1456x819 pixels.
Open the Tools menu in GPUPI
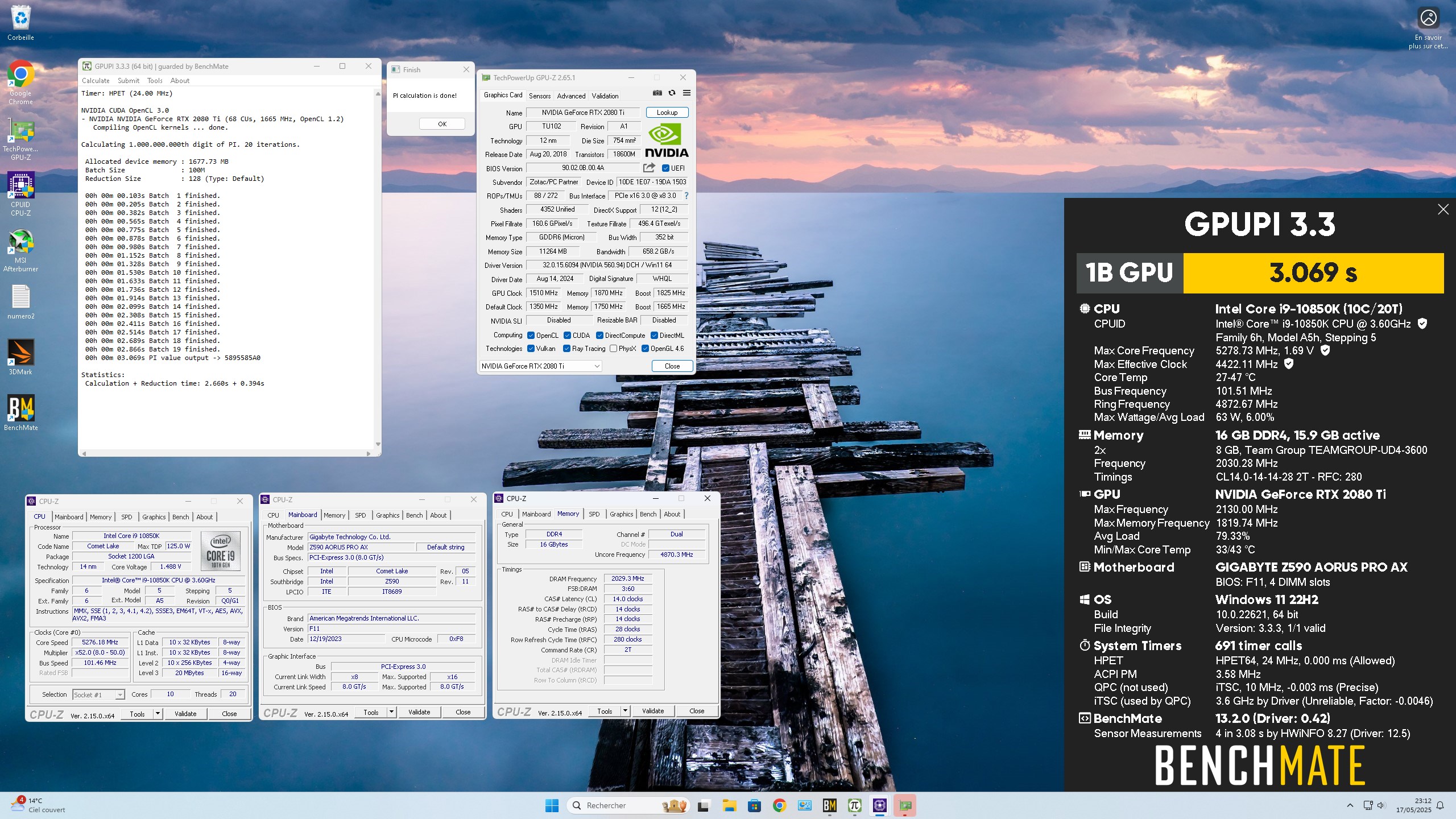(x=155, y=81)
